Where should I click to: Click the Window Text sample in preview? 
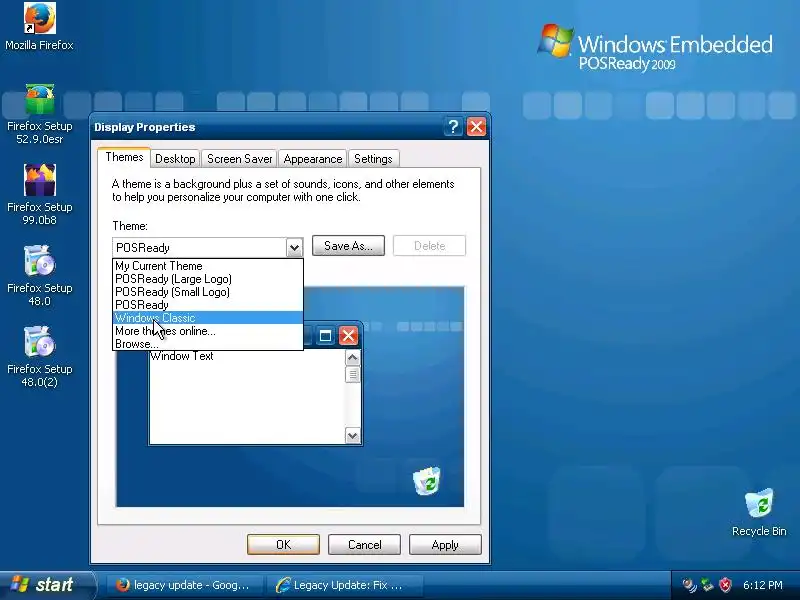point(182,356)
